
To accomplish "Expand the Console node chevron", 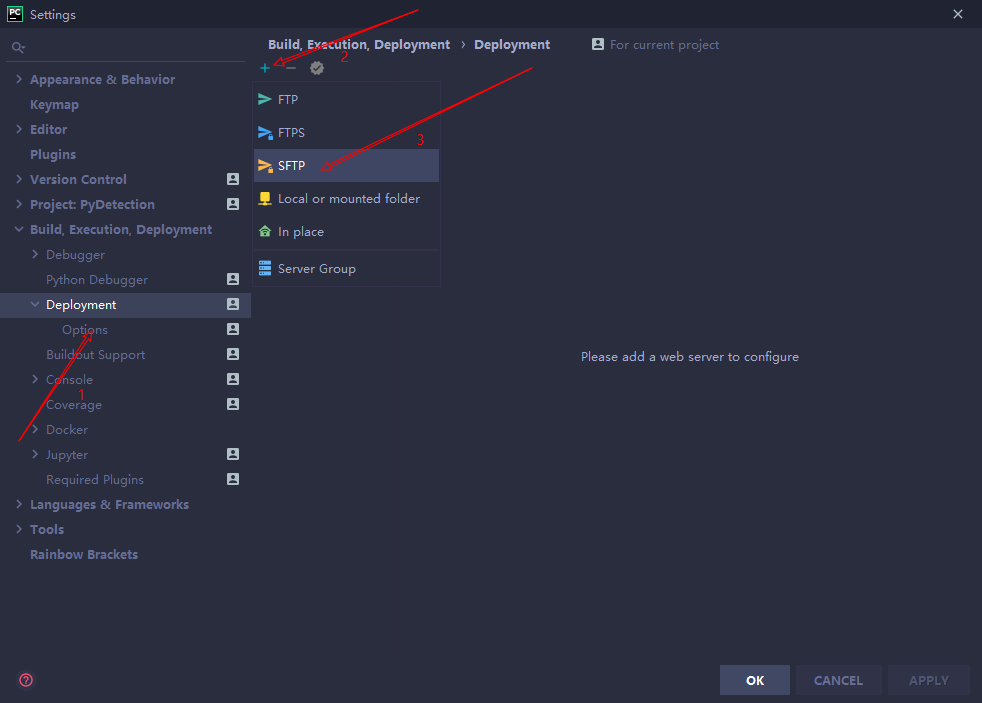I will tap(35, 379).
